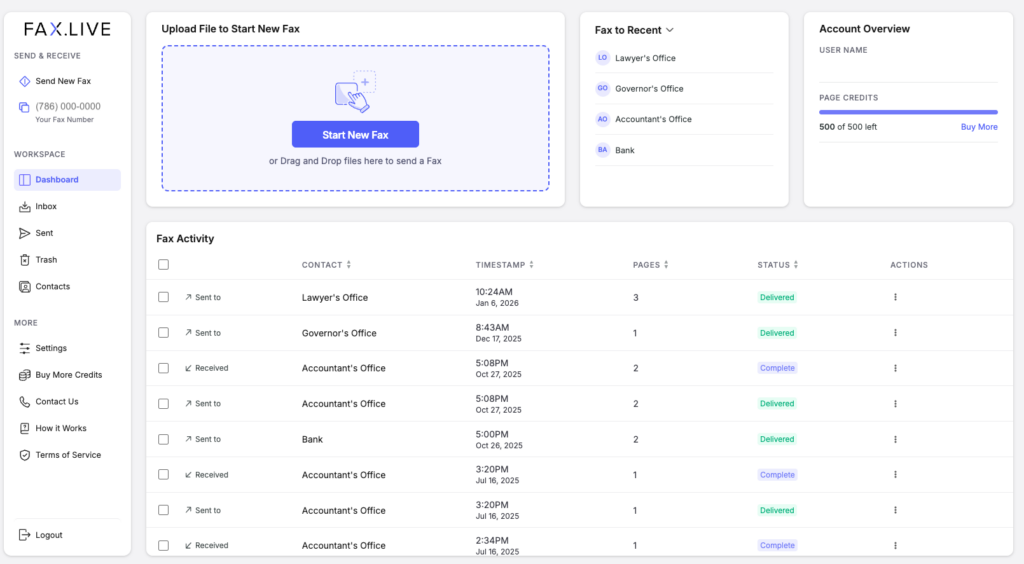Click the Inbox tray icon
The width and height of the screenshot is (1024, 564).
click(25, 206)
